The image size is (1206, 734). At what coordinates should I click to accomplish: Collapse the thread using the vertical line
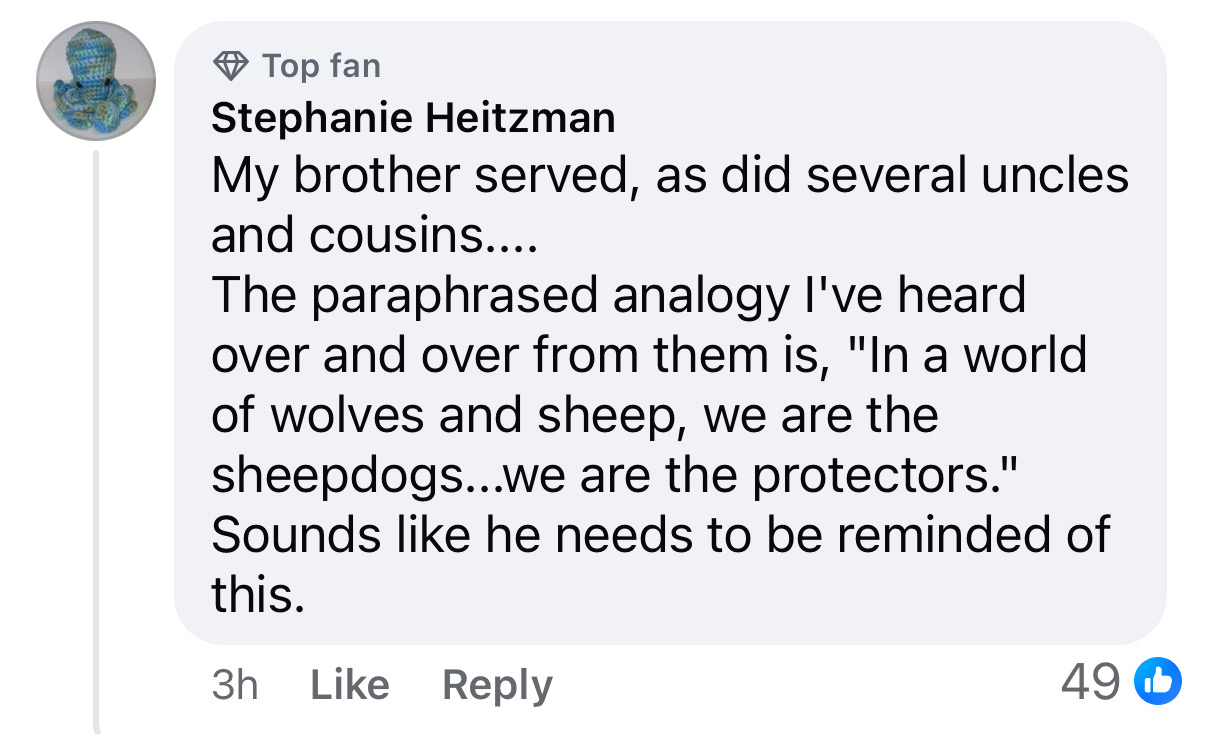(x=97, y=440)
